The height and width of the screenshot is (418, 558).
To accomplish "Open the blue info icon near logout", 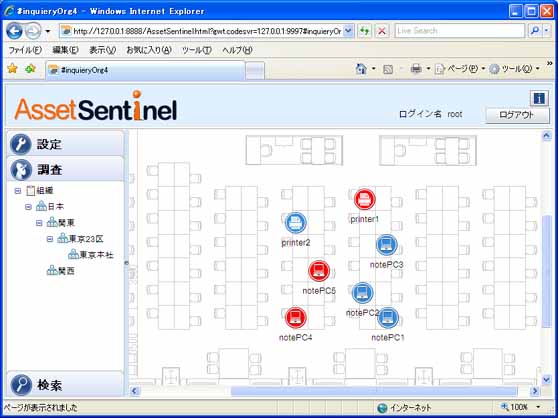I will tap(539, 99).
